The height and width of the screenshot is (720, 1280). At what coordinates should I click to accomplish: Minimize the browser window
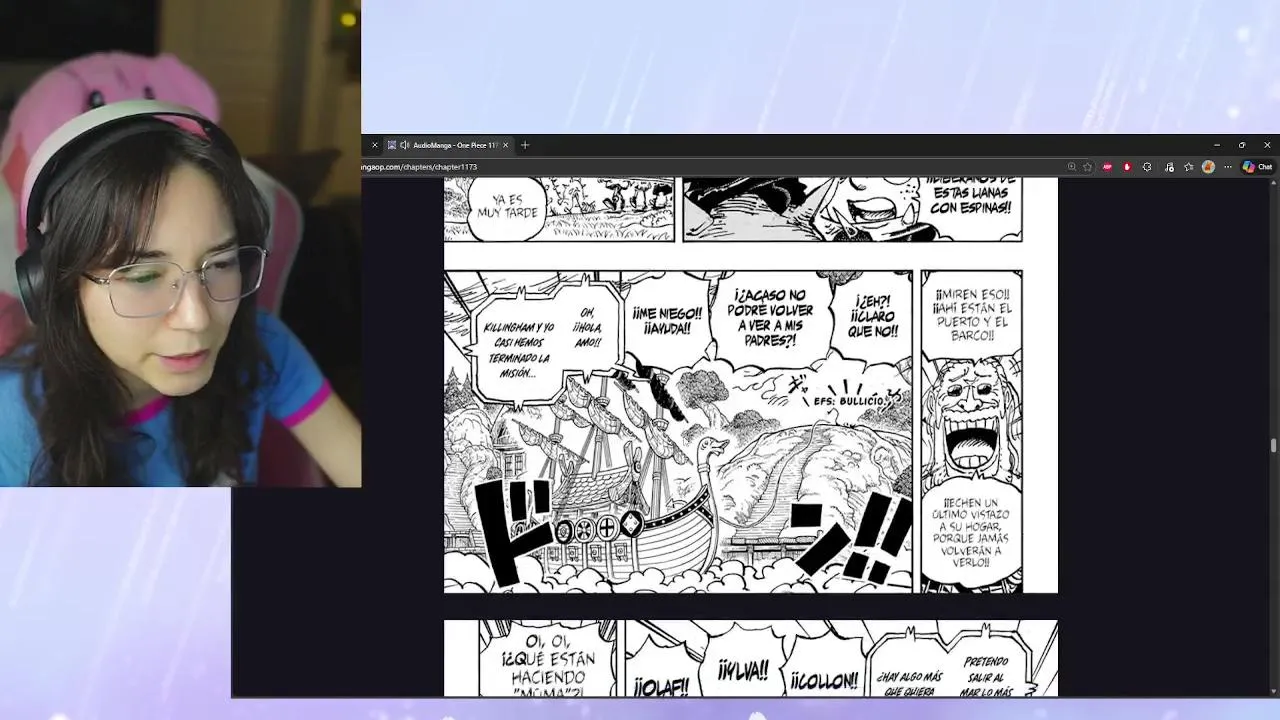[x=1216, y=145]
